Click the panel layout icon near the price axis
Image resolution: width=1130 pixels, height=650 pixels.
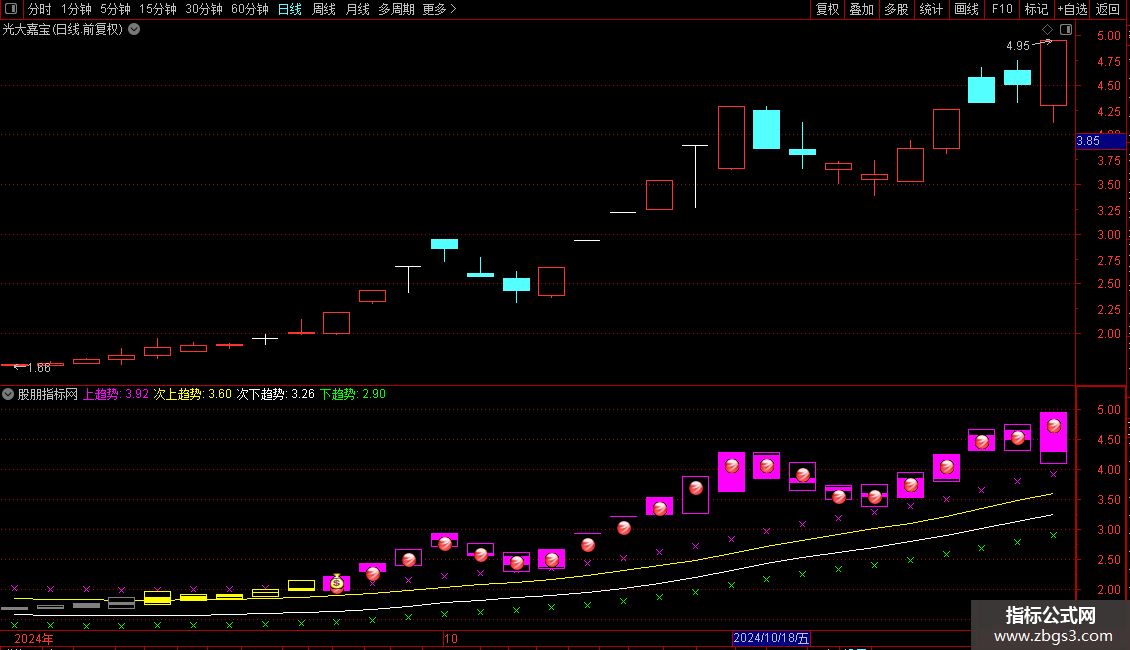coord(1066,30)
